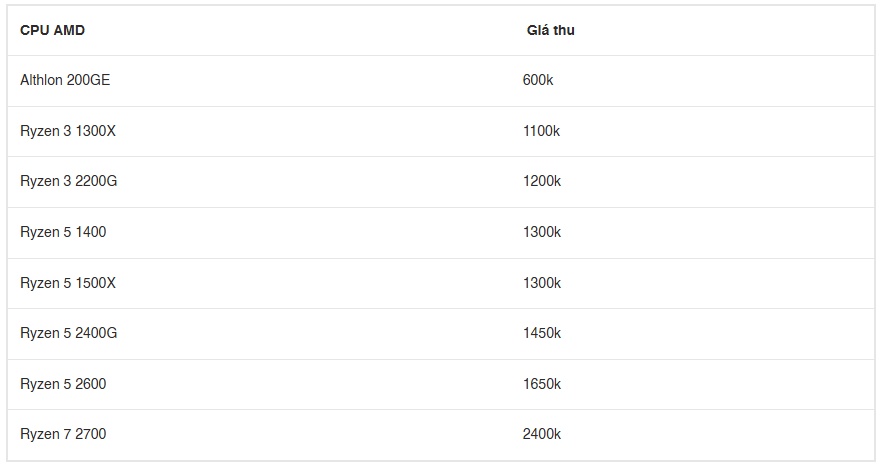Select the 1450k price value
882x467 pixels.
[542, 333]
